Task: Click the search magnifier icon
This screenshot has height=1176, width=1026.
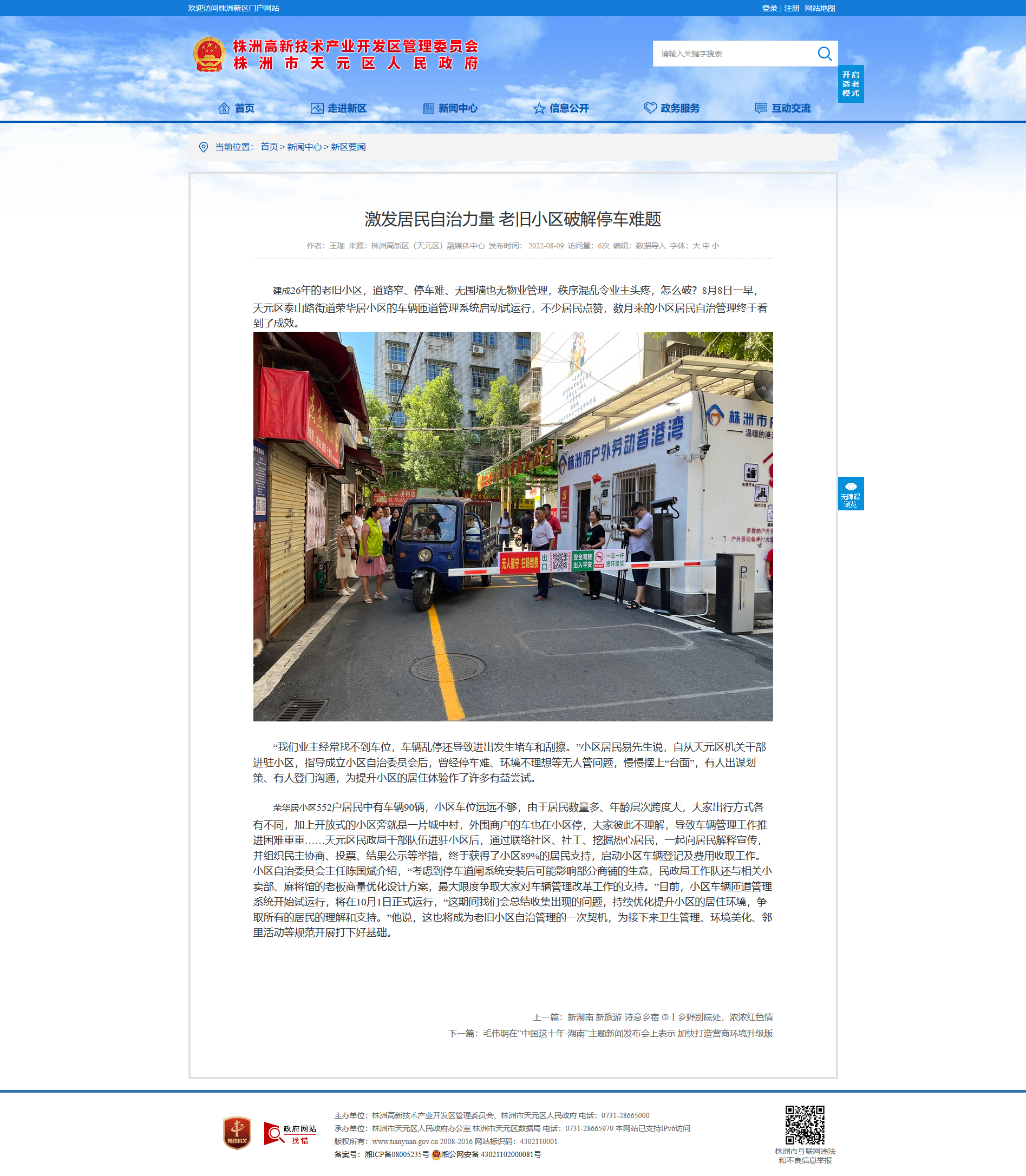Action: pyautogui.click(x=824, y=54)
